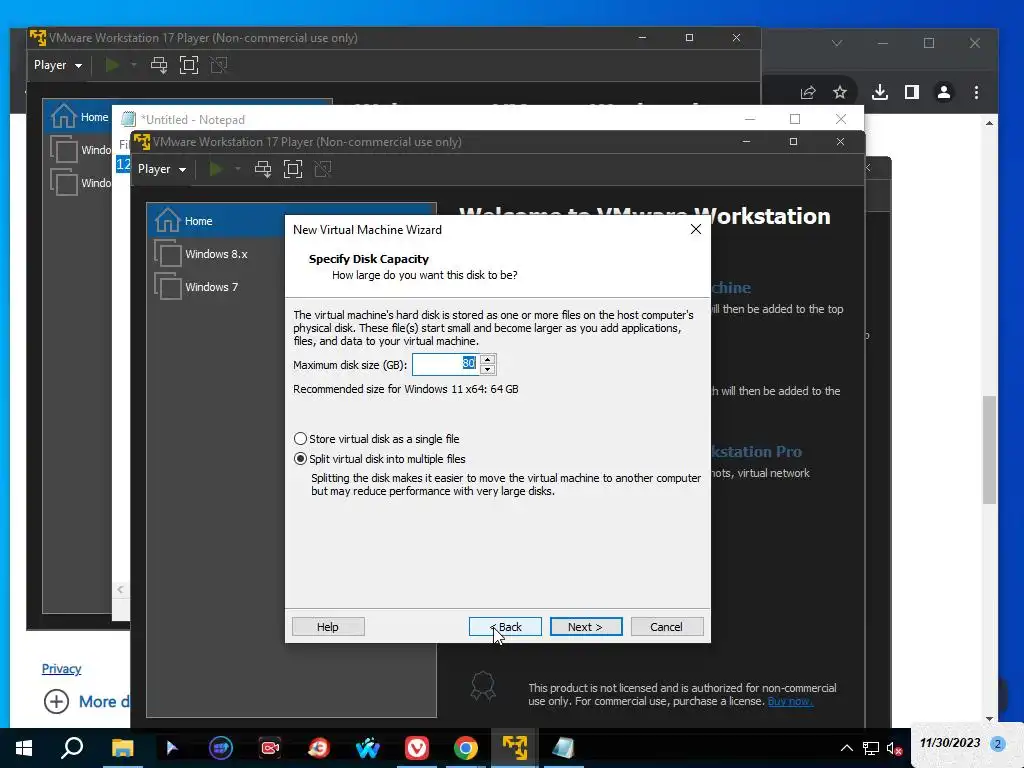Click the 'More' plus circle icon on the webpage
Screen dimensions: 1024x768
coord(56,701)
